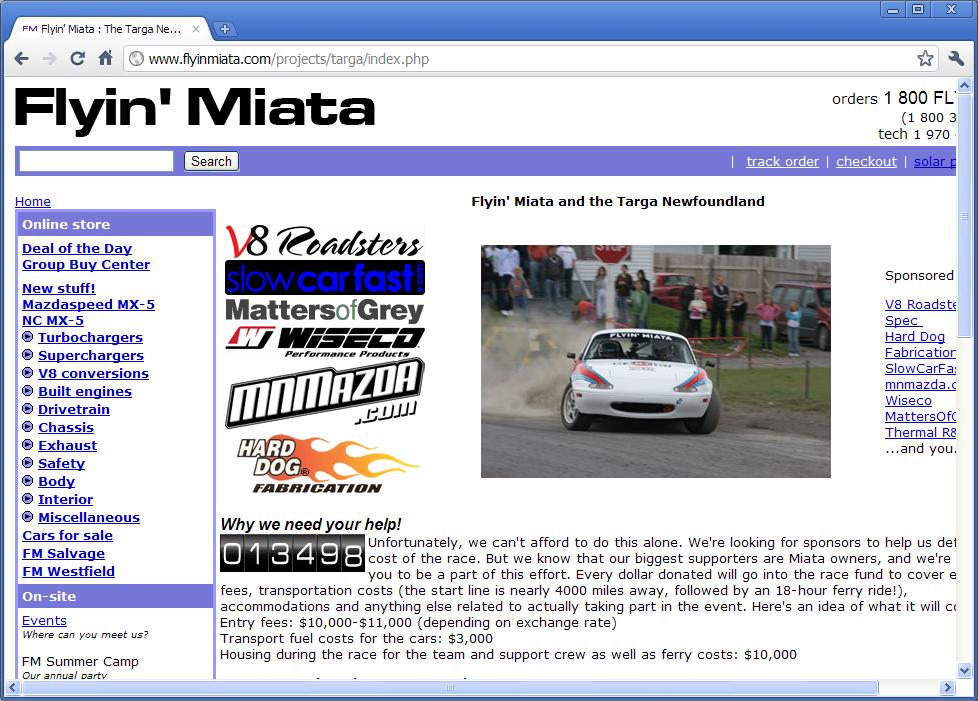The height and width of the screenshot is (701, 978).
Task: Open the Turbochargers link text
Action: (90, 337)
